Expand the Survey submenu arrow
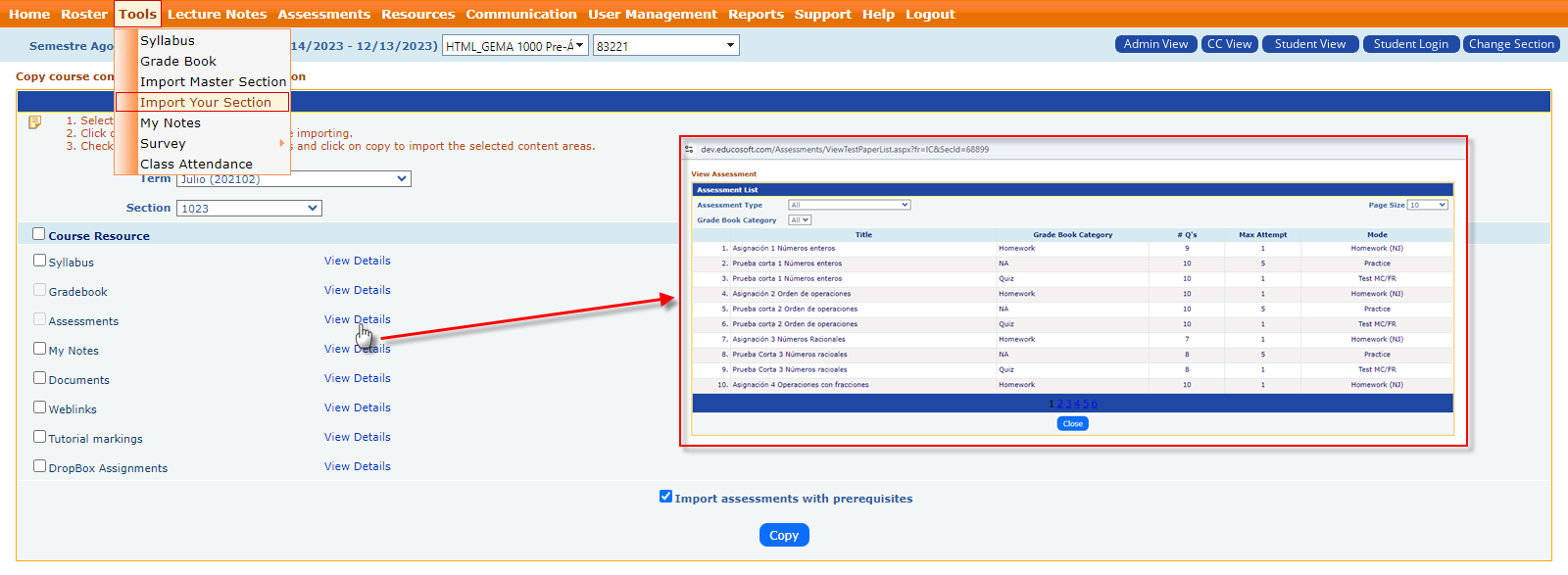This screenshot has width=1568, height=575. point(282,143)
